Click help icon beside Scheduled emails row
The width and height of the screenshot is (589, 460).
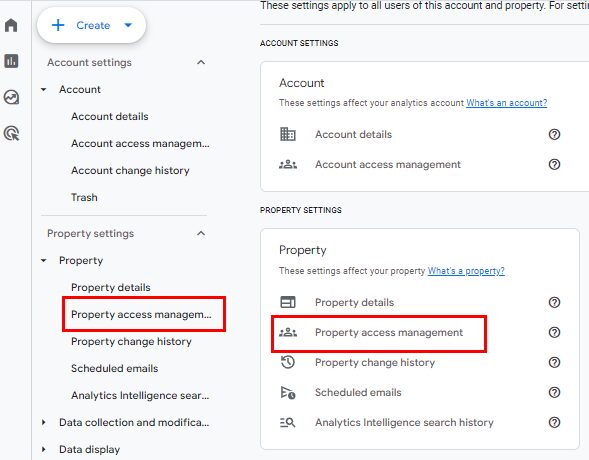[554, 392]
